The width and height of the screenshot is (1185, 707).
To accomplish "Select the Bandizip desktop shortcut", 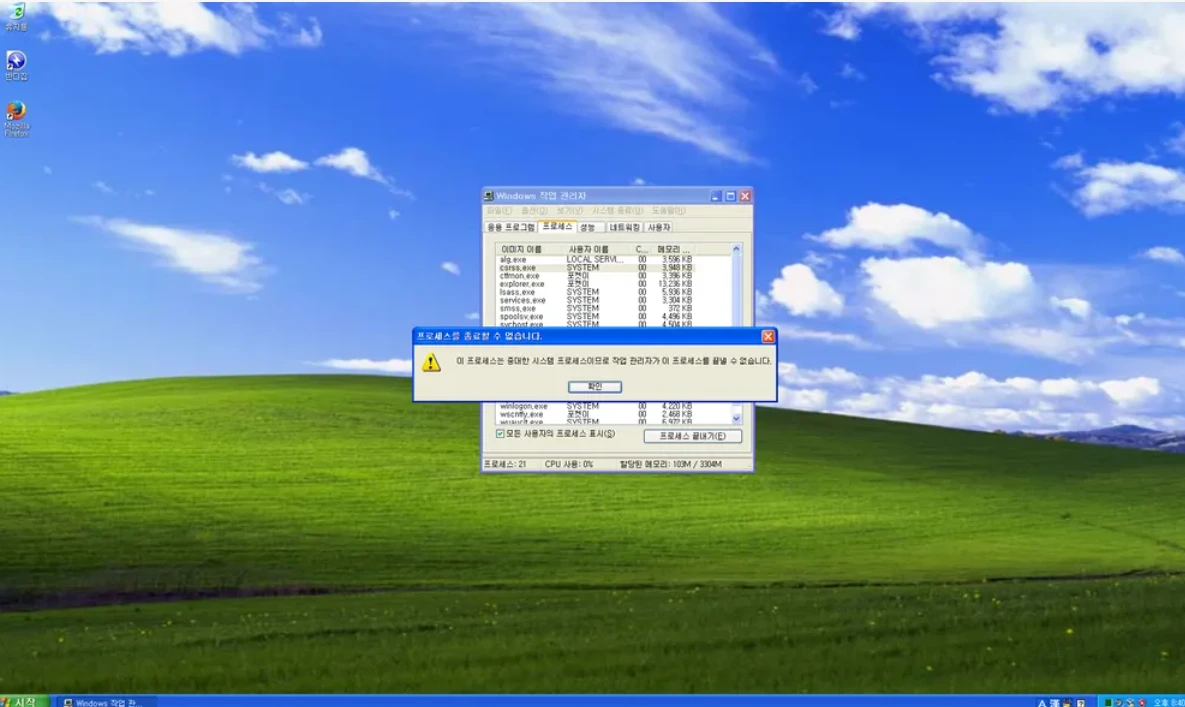I will click(x=16, y=66).
